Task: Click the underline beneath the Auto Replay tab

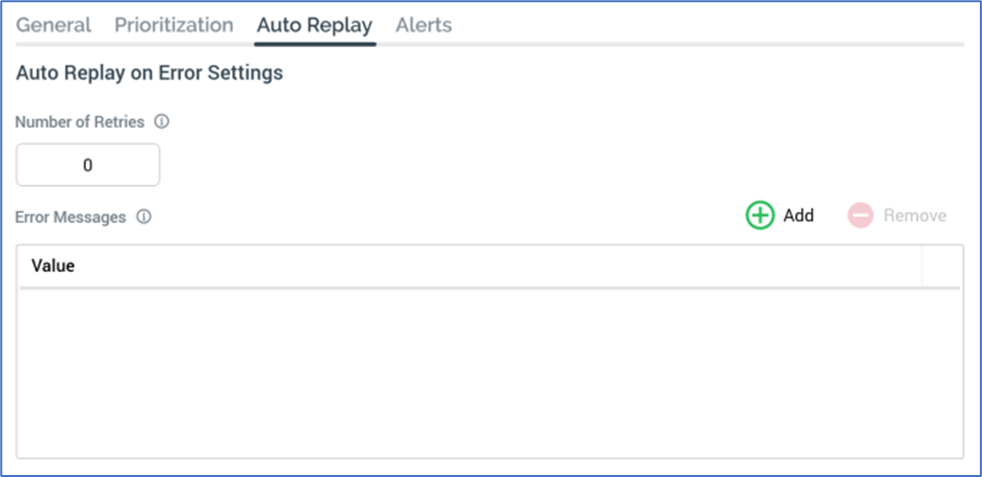Action: [x=314, y=43]
